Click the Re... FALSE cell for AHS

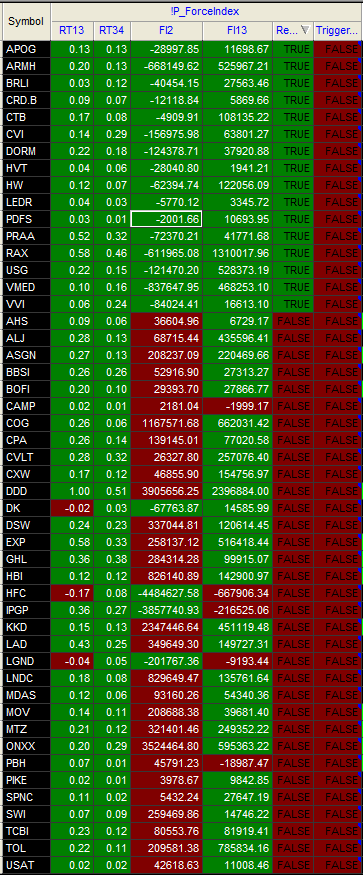(x=293, y=321)
